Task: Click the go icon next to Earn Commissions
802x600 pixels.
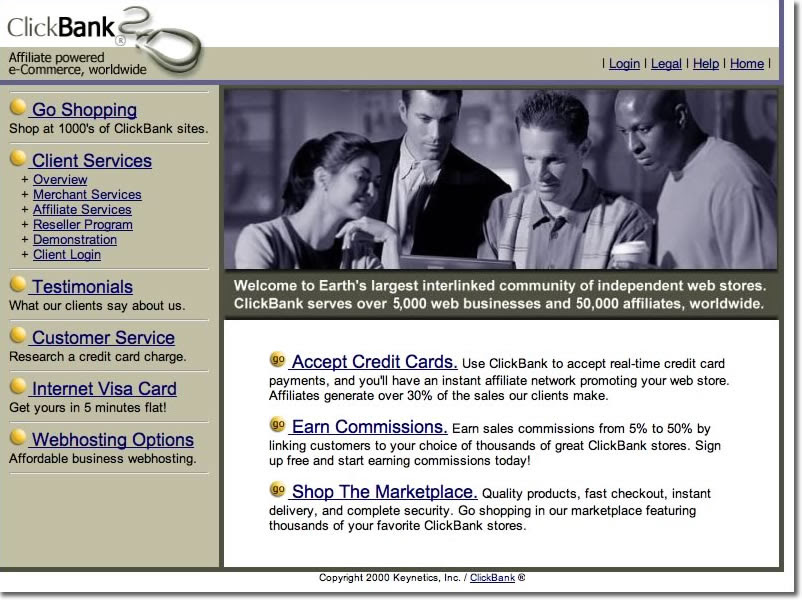Action: point(278,425)
